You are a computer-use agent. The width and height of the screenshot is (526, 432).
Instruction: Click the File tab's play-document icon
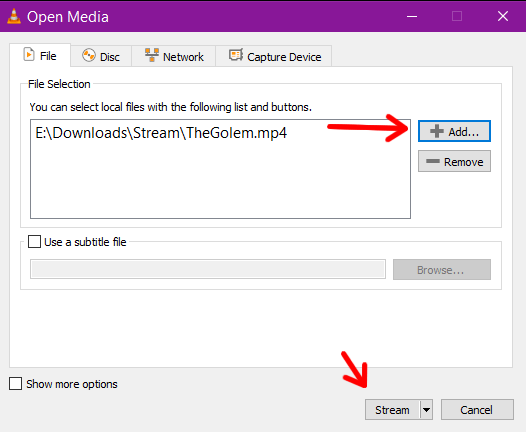point(29,55)
